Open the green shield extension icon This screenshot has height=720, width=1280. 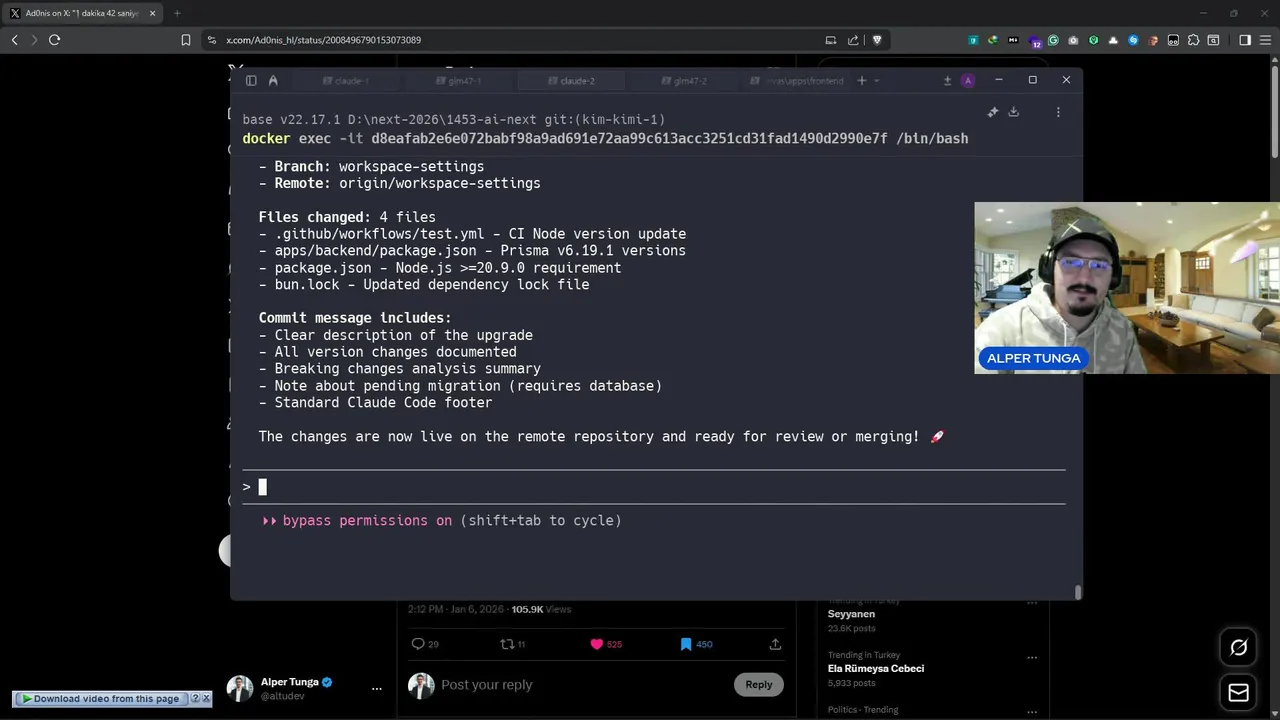tap(1093, 40)
